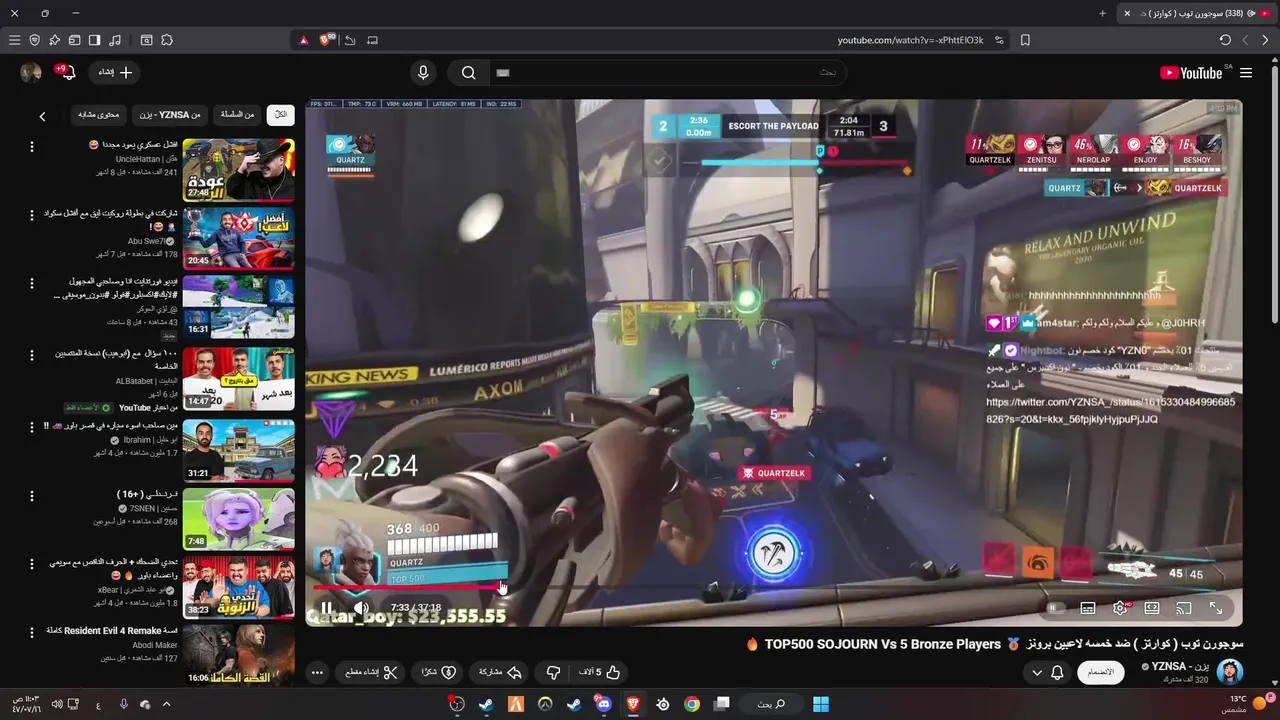Bookmark this page with the bookmark icon
The image size is (1280, 720).
(x=1025, y=40)
